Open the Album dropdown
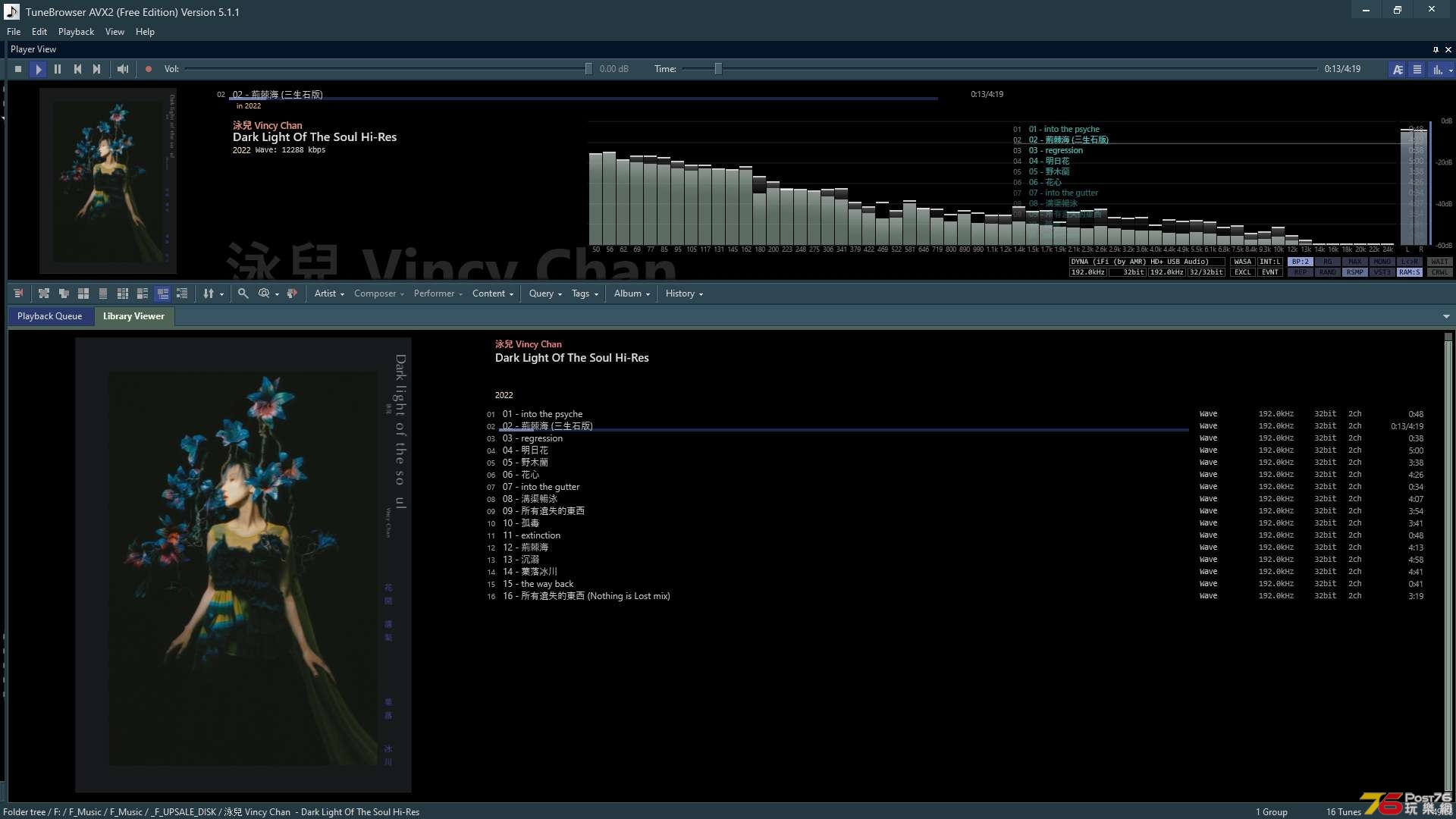The image size is (1456, 819). (632, 293)
